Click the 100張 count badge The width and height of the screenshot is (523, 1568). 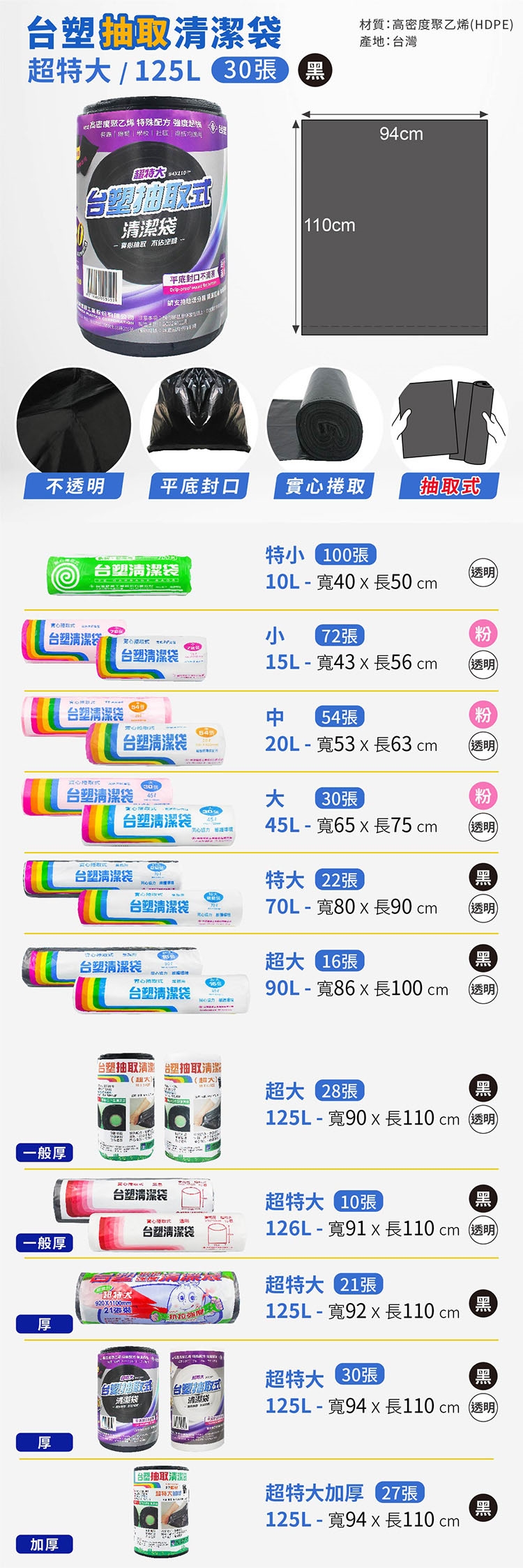(346, 555)
